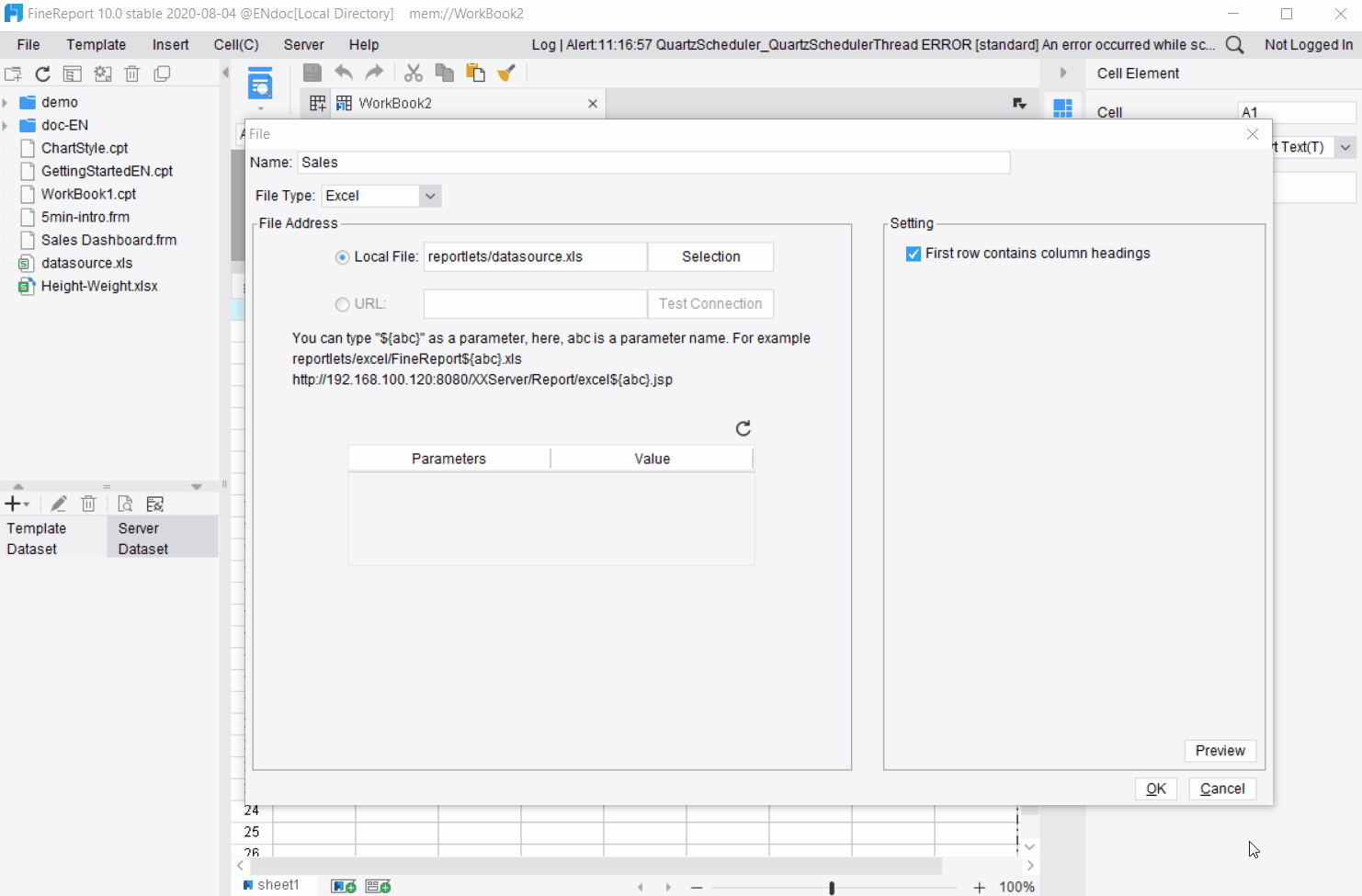Click OK in the File dialog
This screenshot has height=896, width=1362.
(x=1156, y=788)
